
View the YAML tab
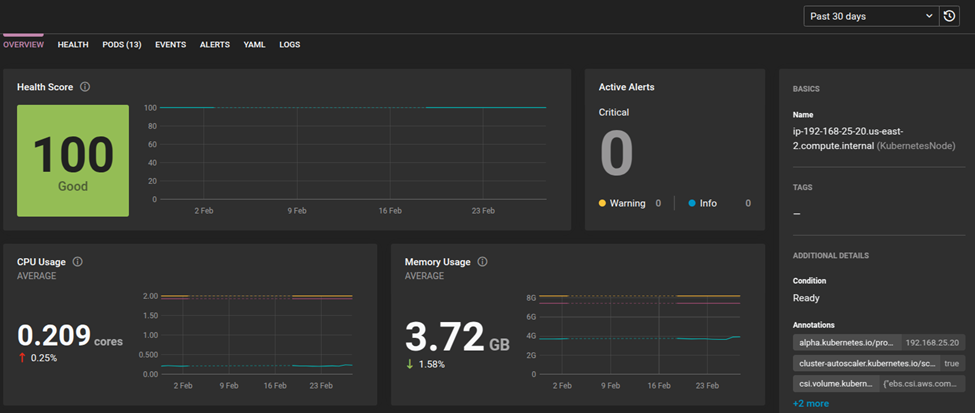coord(254,45)
